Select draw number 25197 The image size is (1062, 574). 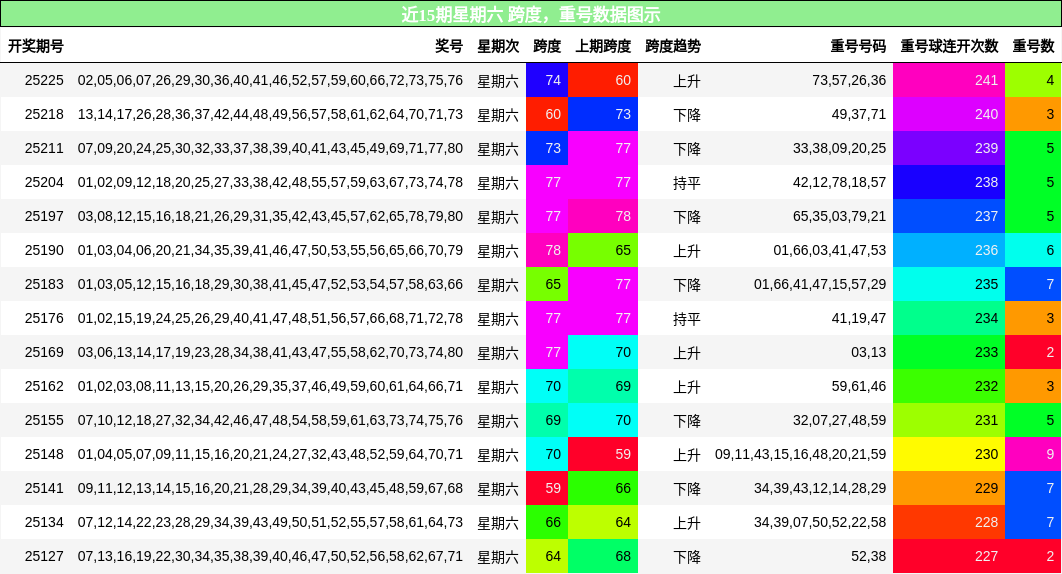pos(44,216)
